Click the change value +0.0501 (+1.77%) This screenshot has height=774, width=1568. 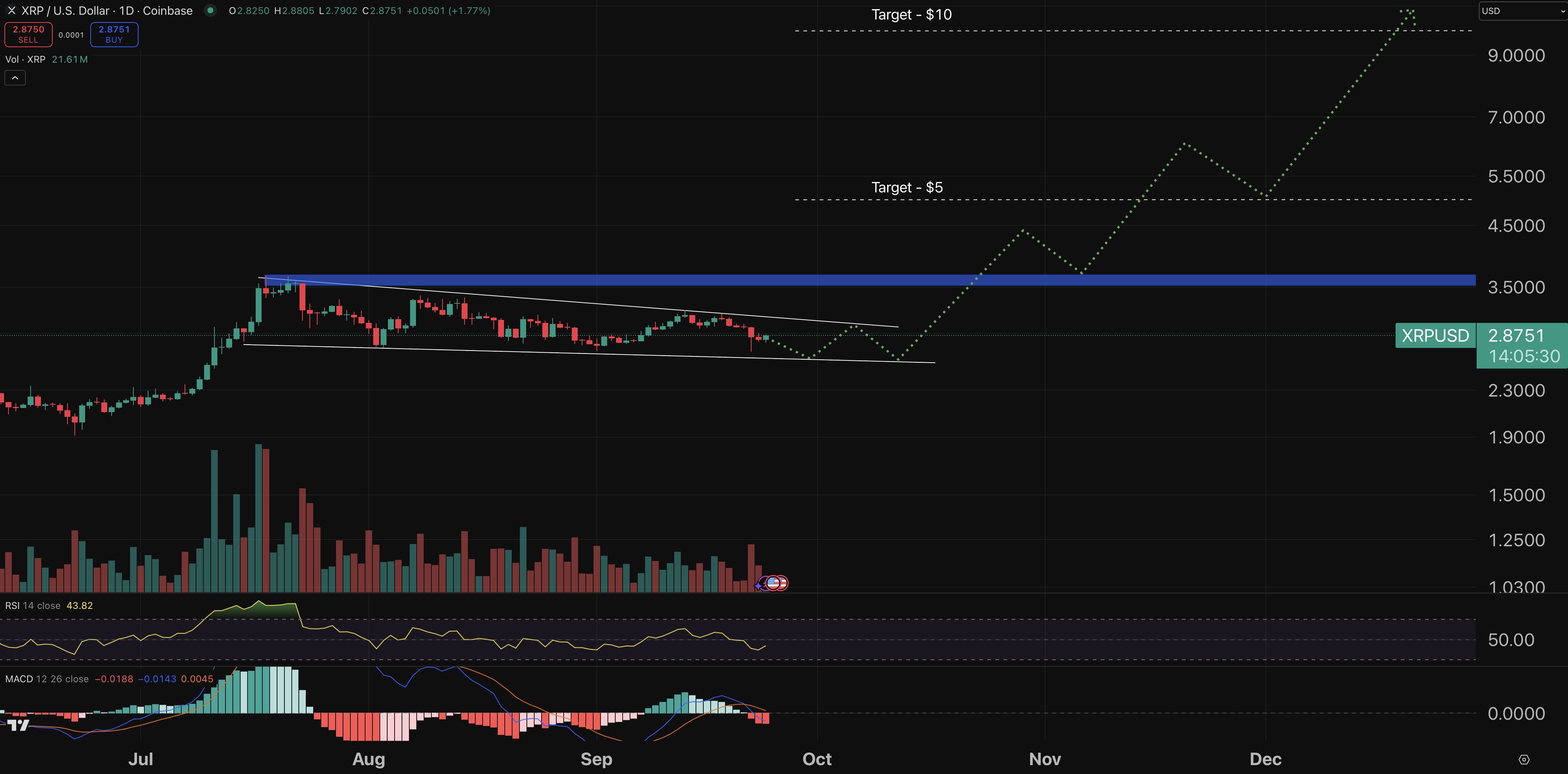448,10
